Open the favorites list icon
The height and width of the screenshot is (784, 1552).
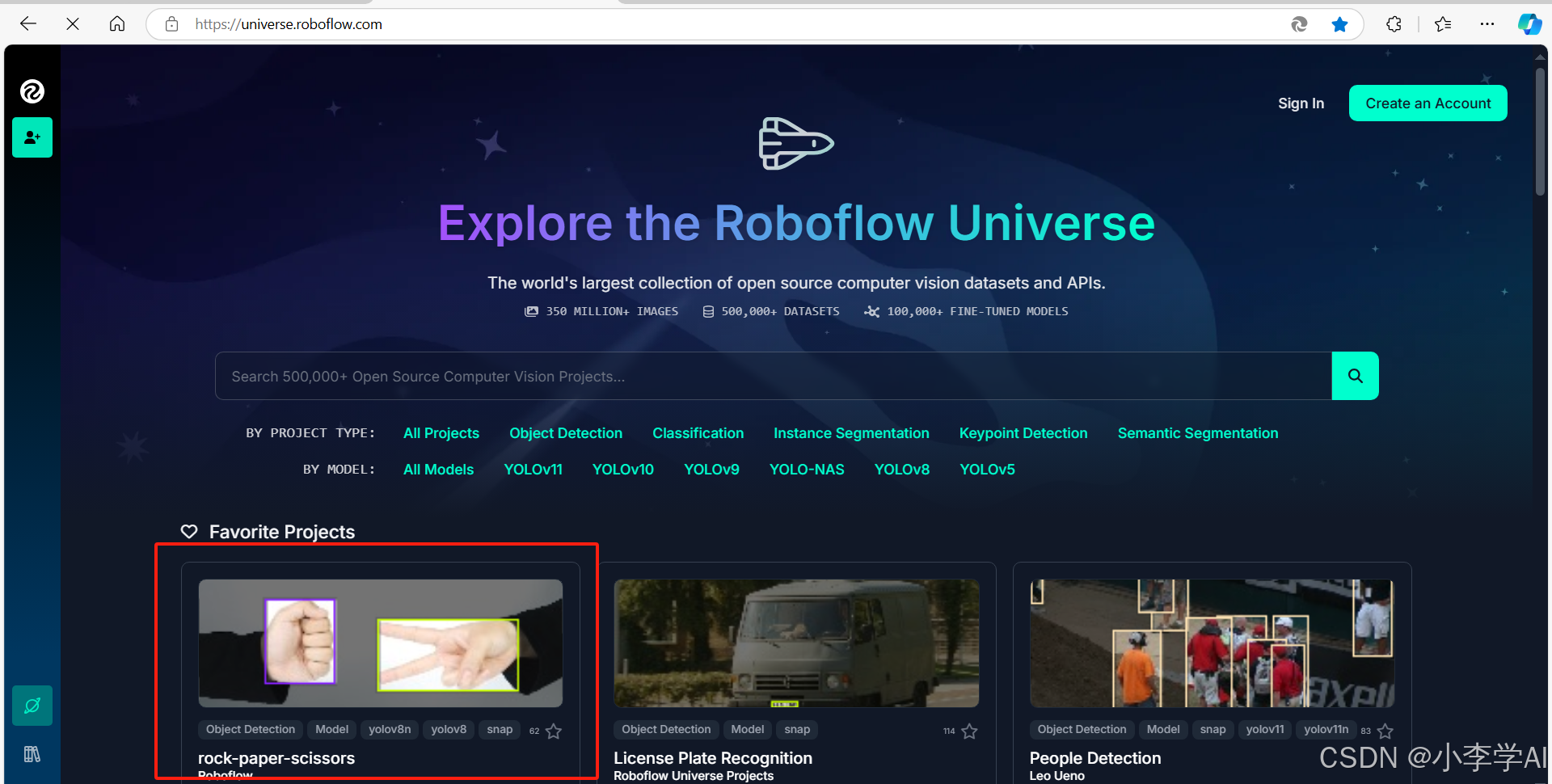(x=1443, y=24)
